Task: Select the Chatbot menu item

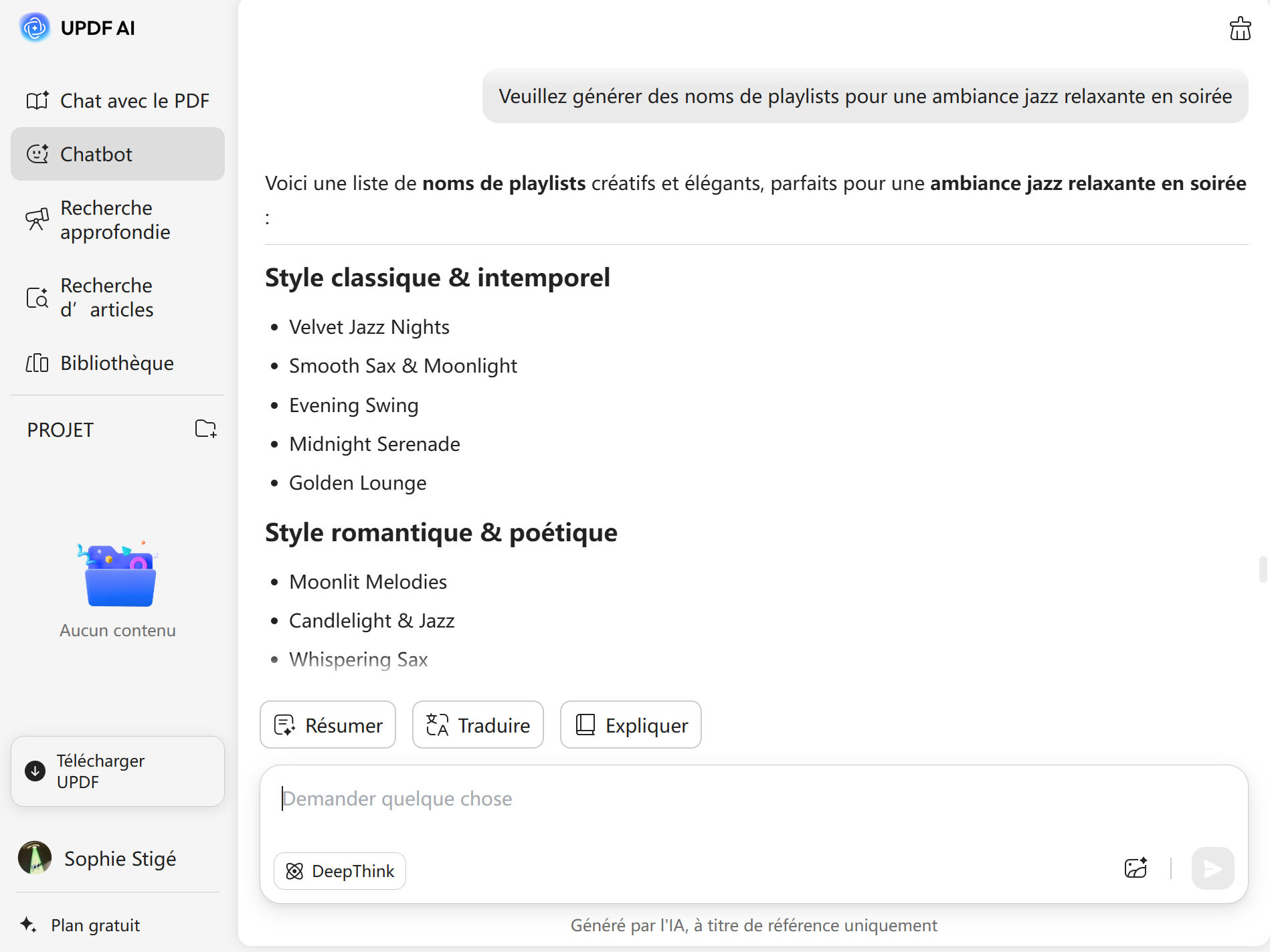Action: coord(118,154)
